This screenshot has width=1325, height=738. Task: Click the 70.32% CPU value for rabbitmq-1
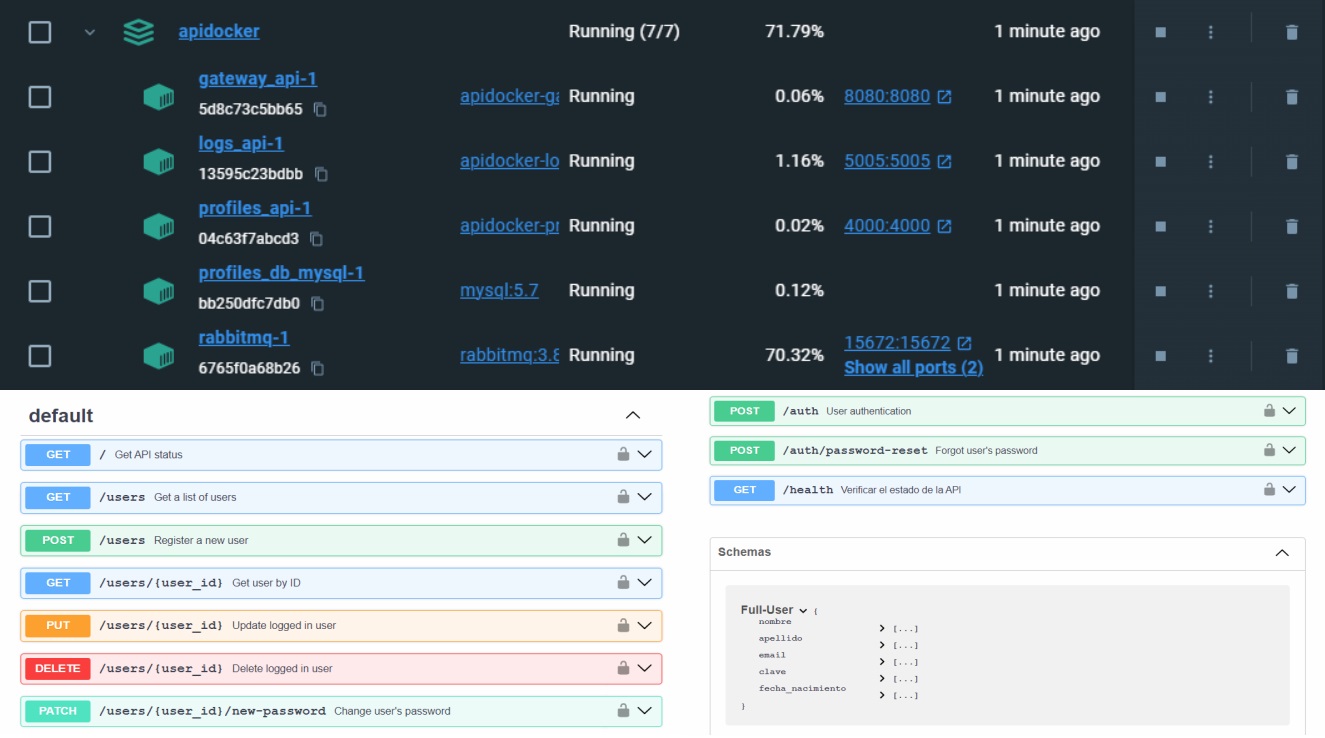(793, 355)
